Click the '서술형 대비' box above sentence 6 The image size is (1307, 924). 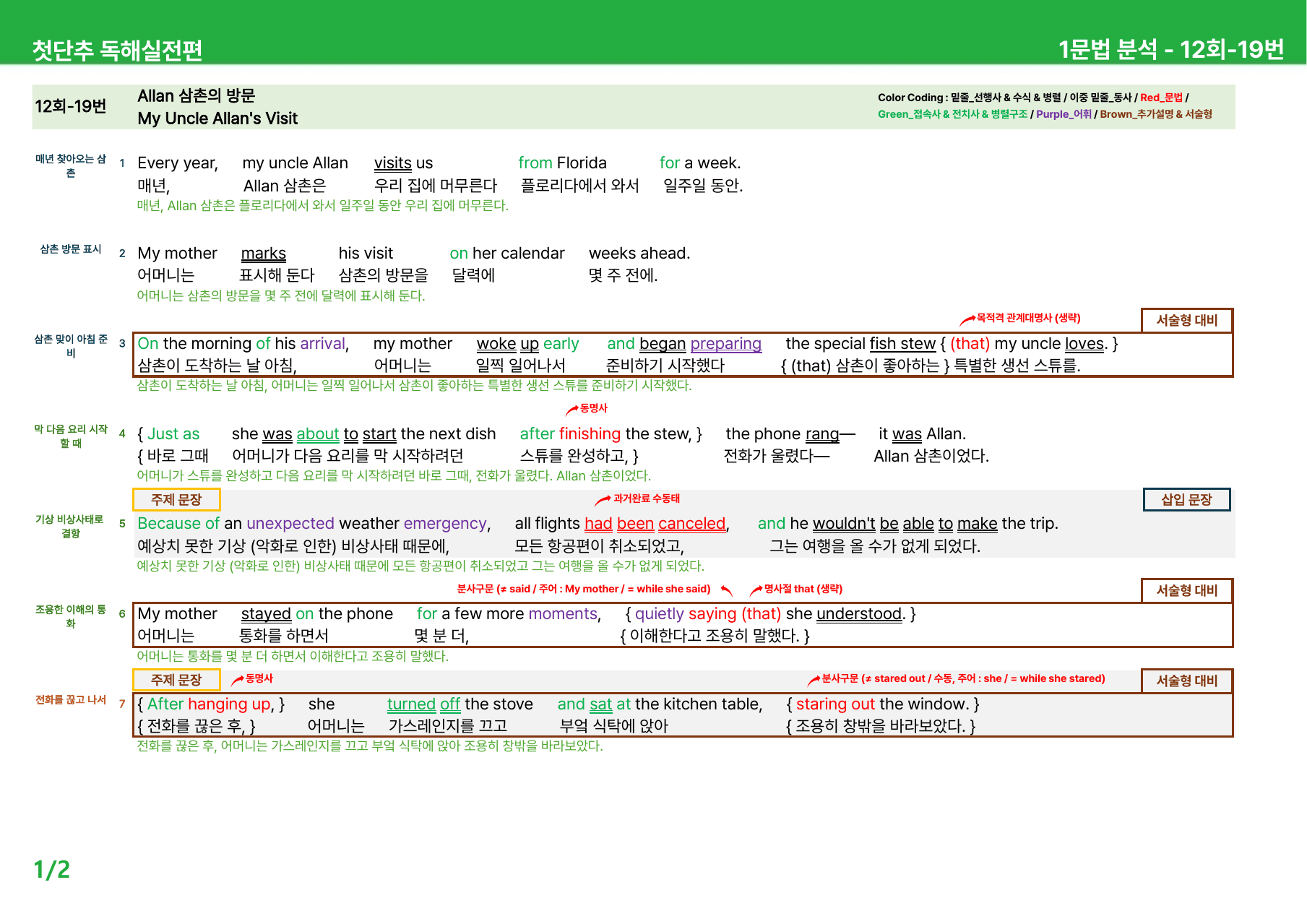click(1186, 590)
